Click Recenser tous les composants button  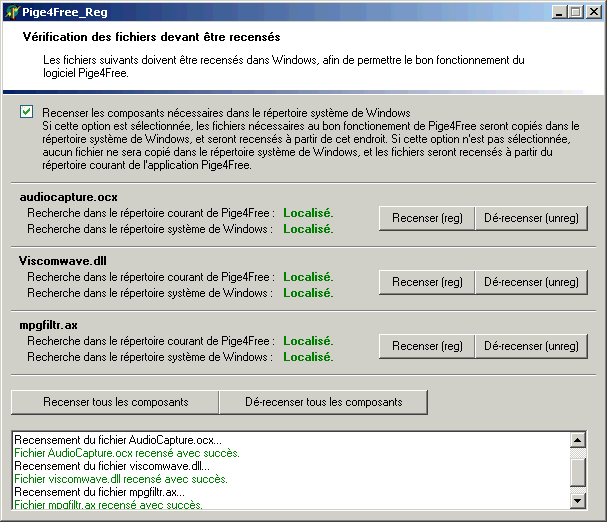point(115,402)
